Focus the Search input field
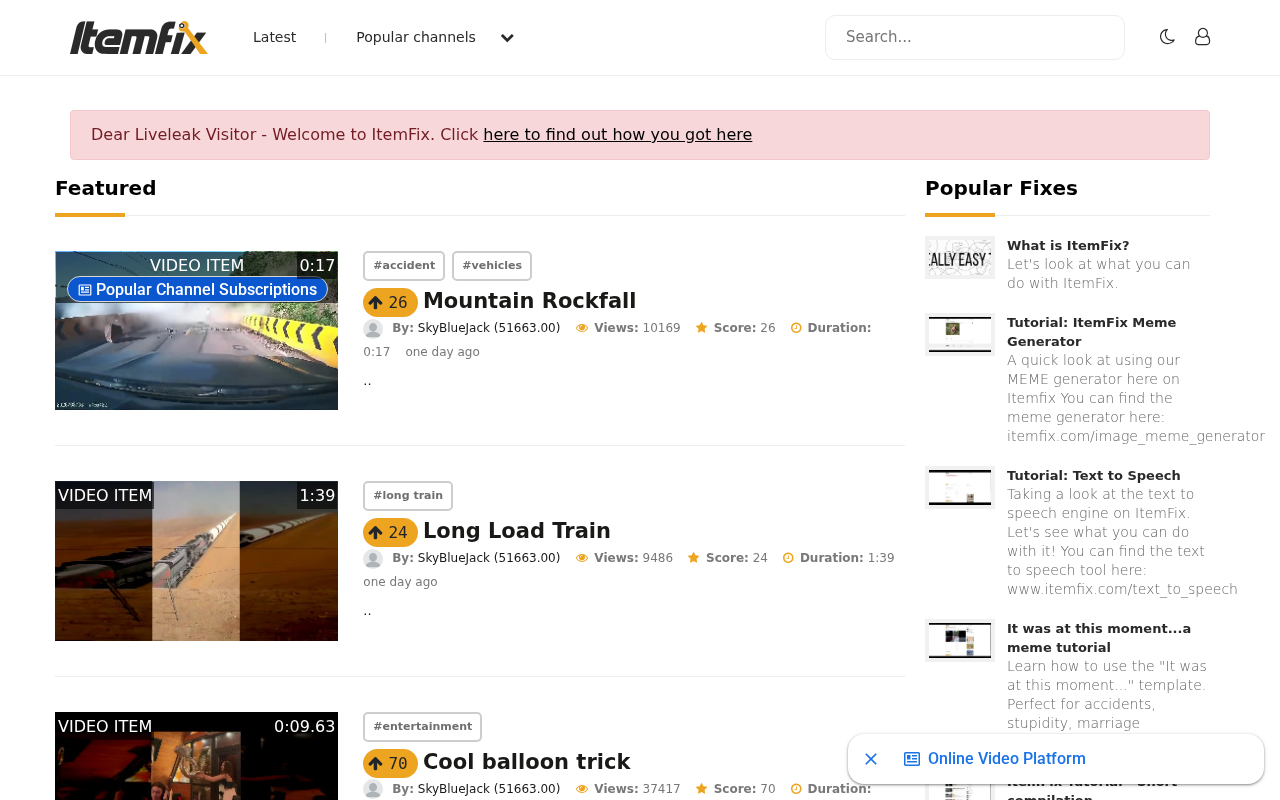Screen dimensions: 1280x800 [x=975, y=37]
